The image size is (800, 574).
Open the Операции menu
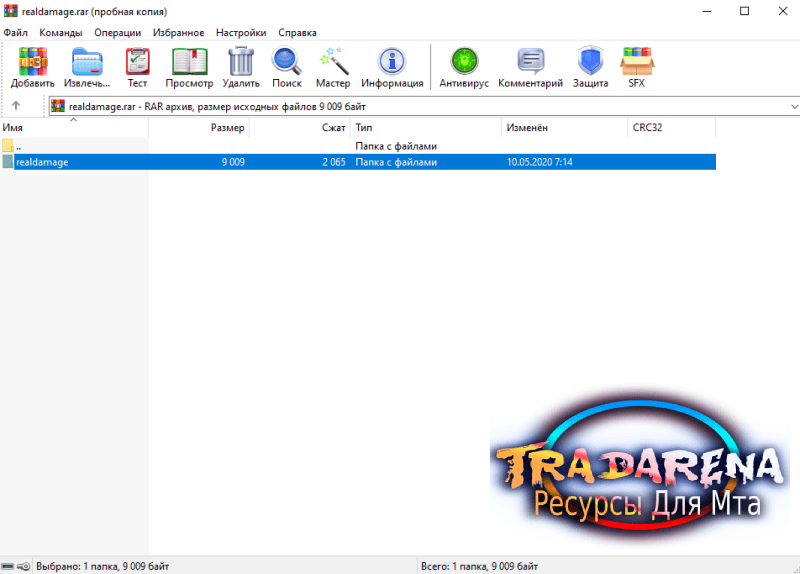pyautogui.click(x=117, y=33)
